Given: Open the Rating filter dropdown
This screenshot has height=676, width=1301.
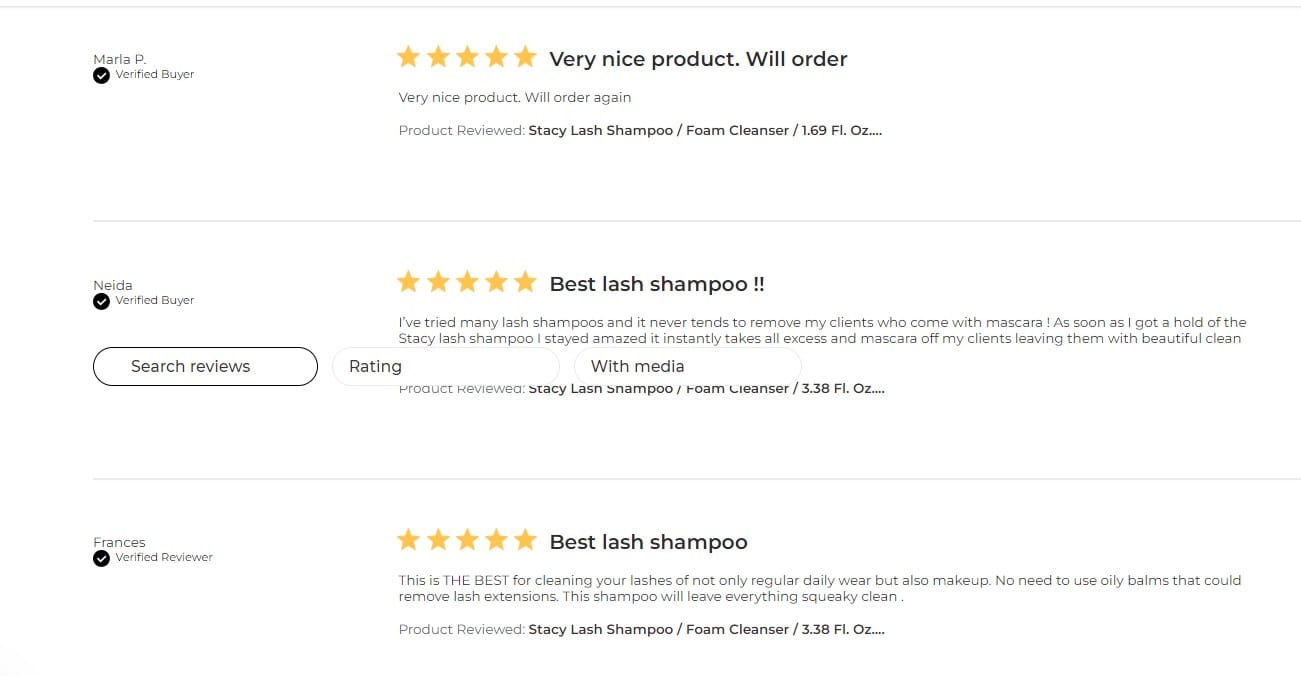Looking at the screenshot, I should [445, 366].
